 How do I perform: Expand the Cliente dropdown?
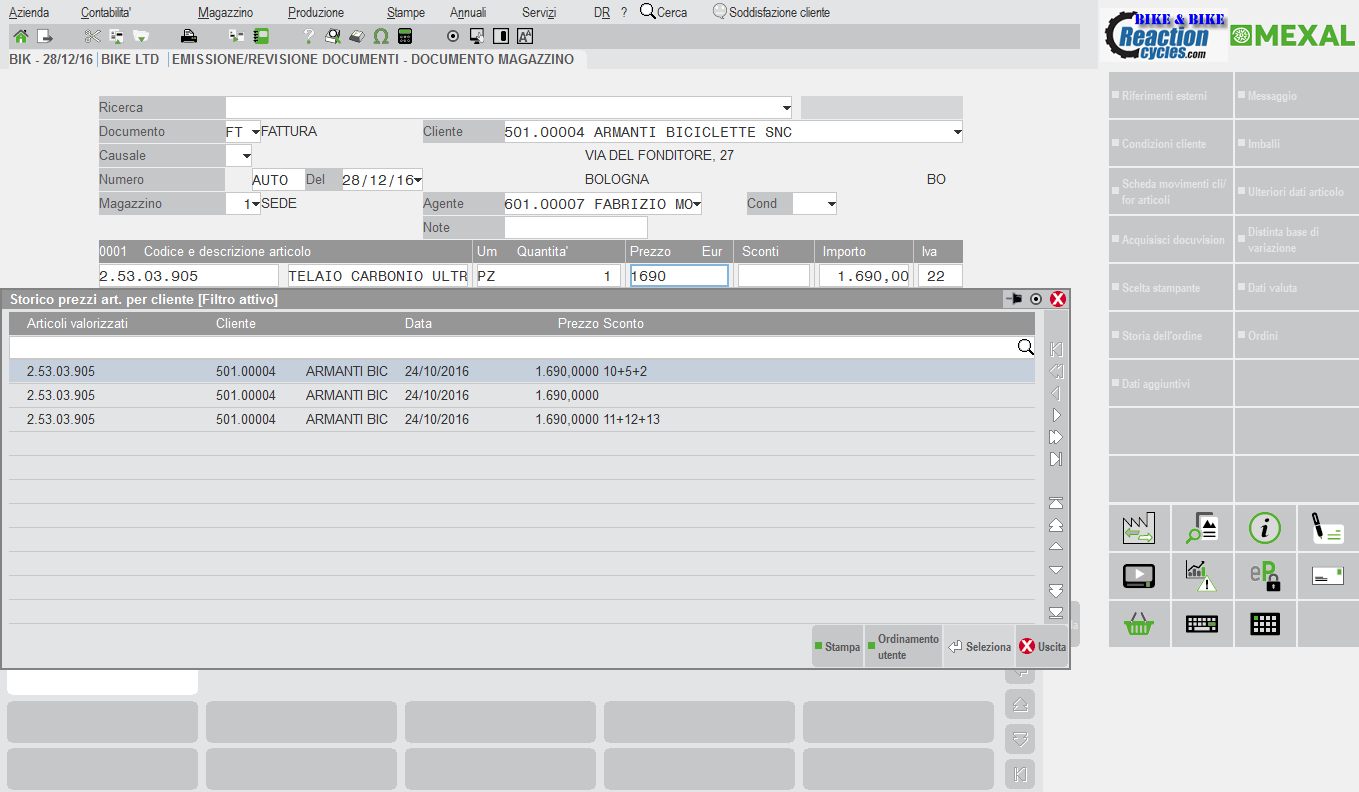pos(956,132)
